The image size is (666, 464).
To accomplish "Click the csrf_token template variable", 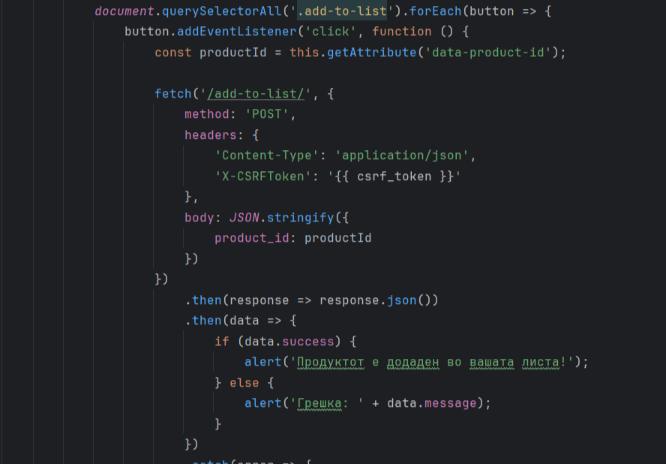I will pos(394,176).
